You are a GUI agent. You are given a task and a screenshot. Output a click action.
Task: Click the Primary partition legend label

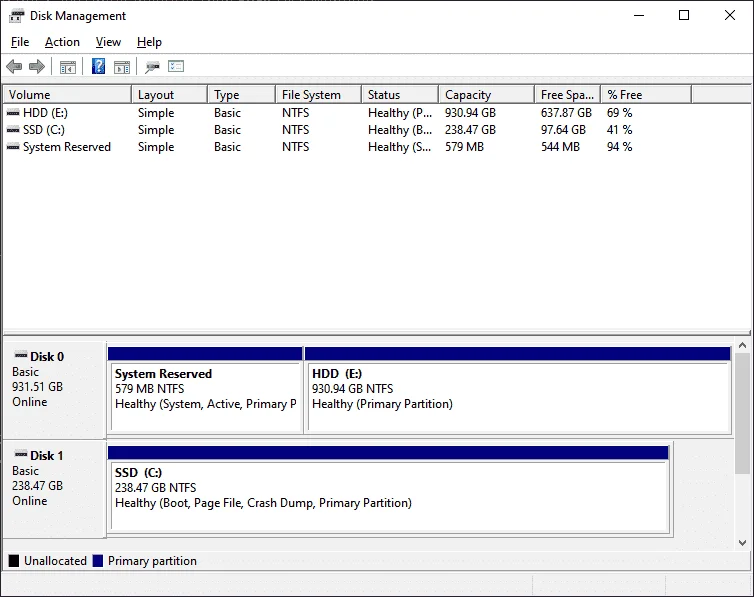pyautogui.click(x=152, y=561)
